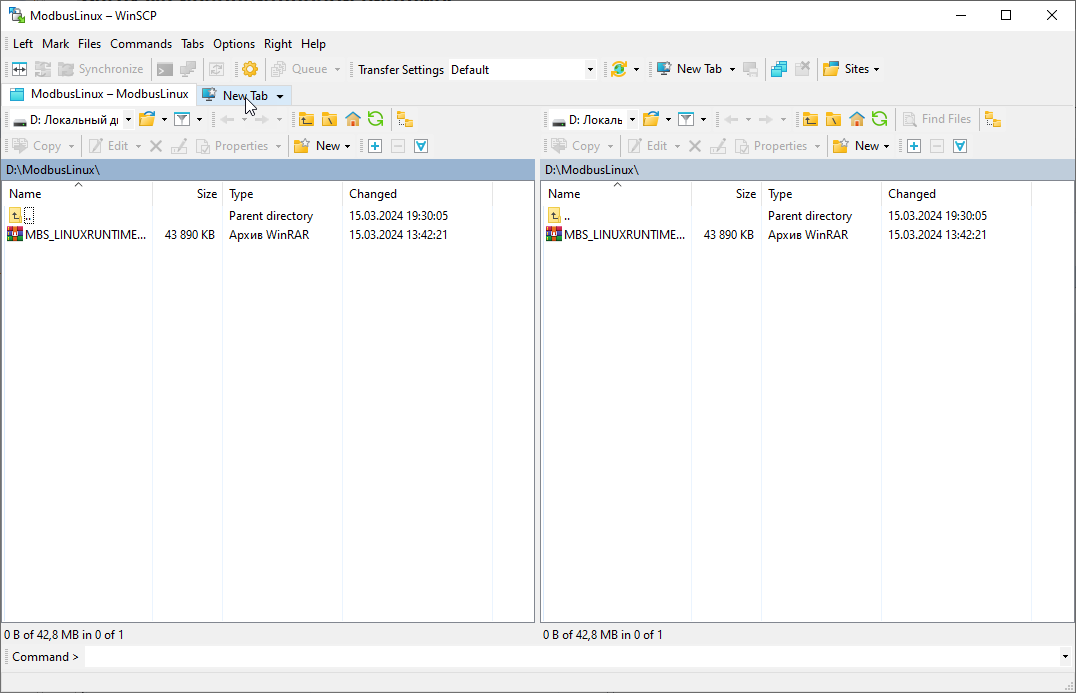Select MBS_LINUXRUNTIME archive in right panel
Image resolution: width=1076 pixels, height=693 pixels.
pos(624,235)
